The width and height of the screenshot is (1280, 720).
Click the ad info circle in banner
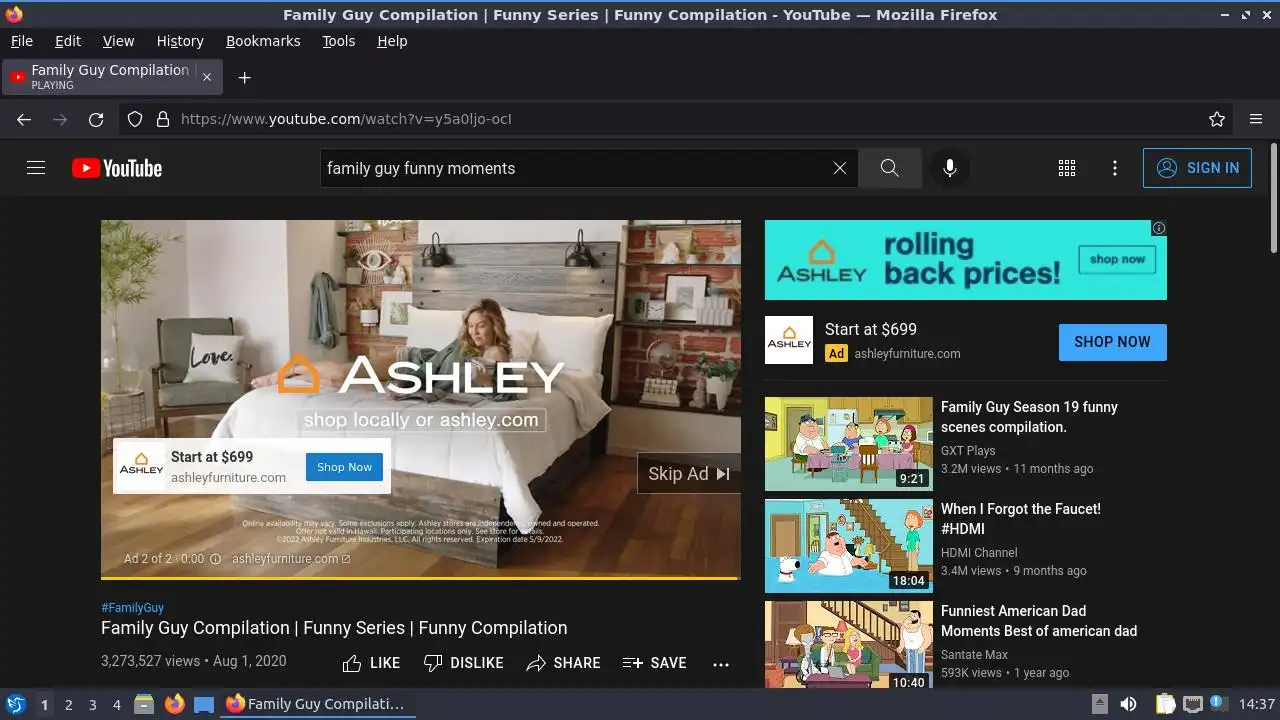point(1159,228)
